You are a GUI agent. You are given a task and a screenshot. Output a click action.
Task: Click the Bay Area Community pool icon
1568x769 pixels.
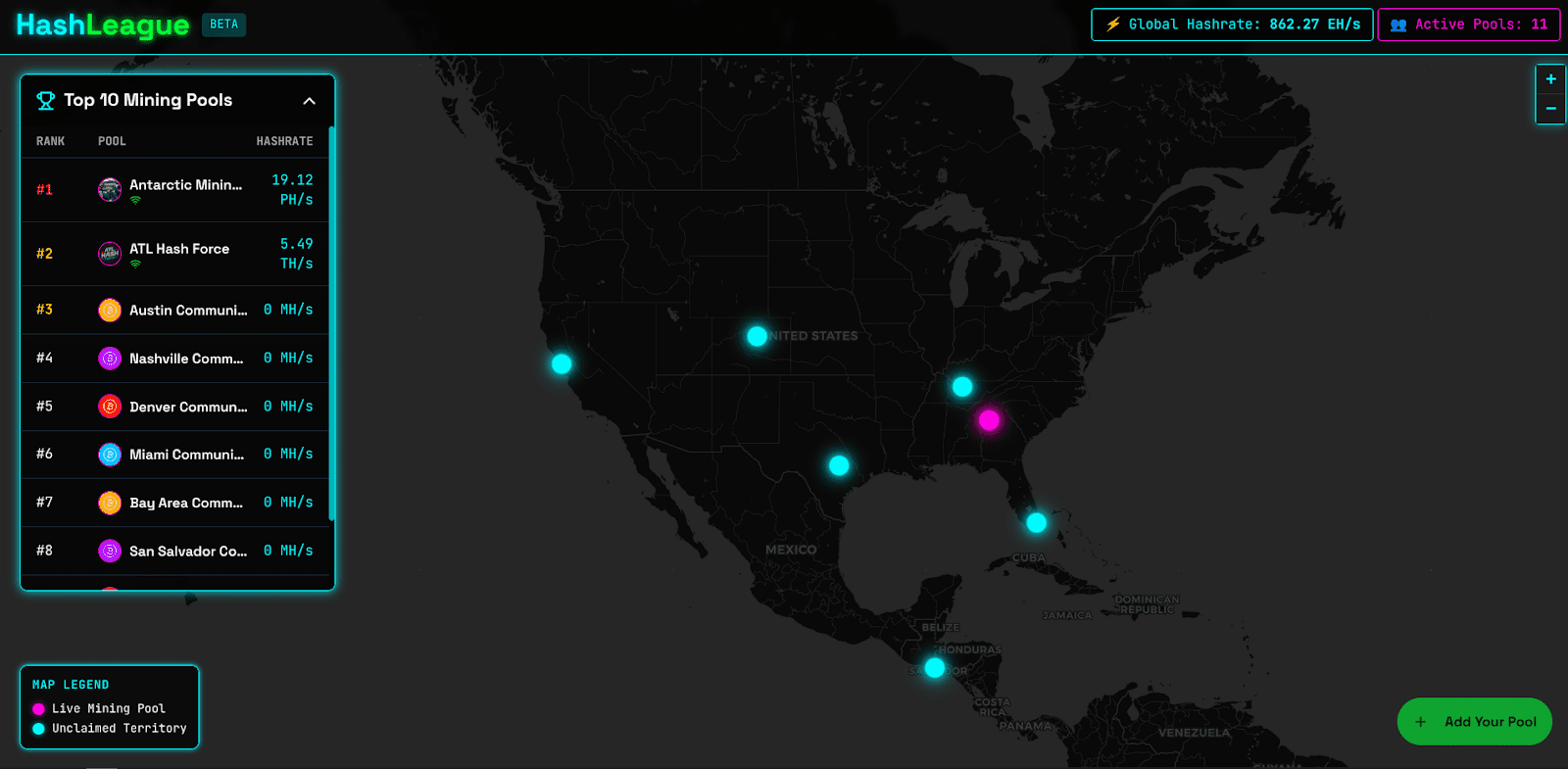110,503
